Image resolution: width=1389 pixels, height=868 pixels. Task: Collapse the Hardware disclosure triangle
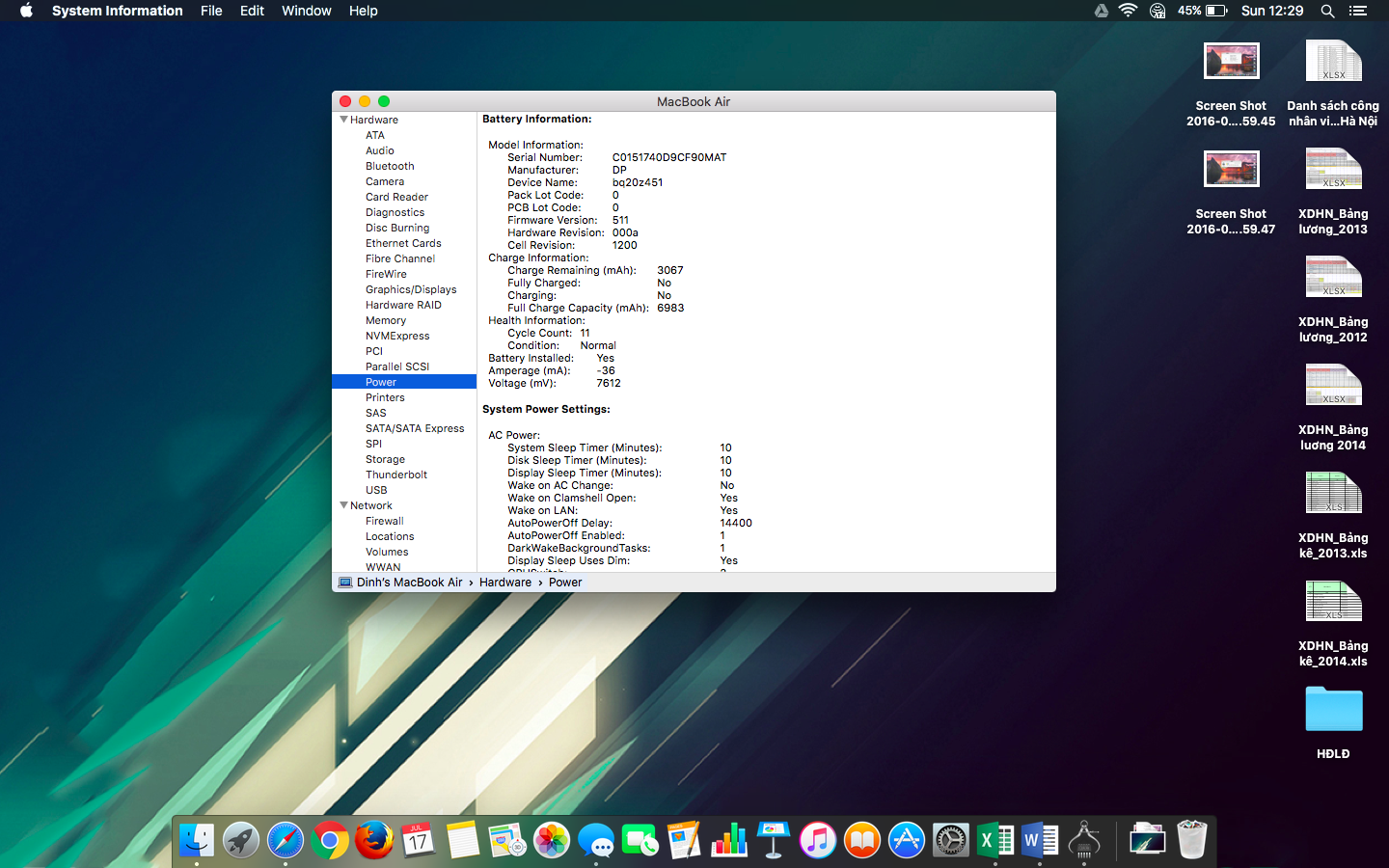[x=343, y=120]
